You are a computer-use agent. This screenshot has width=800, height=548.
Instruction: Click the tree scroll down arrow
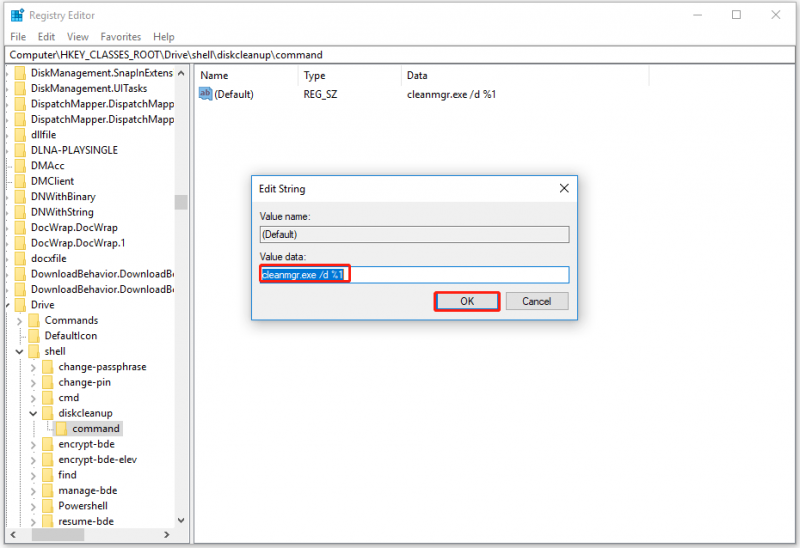[181, 520]
